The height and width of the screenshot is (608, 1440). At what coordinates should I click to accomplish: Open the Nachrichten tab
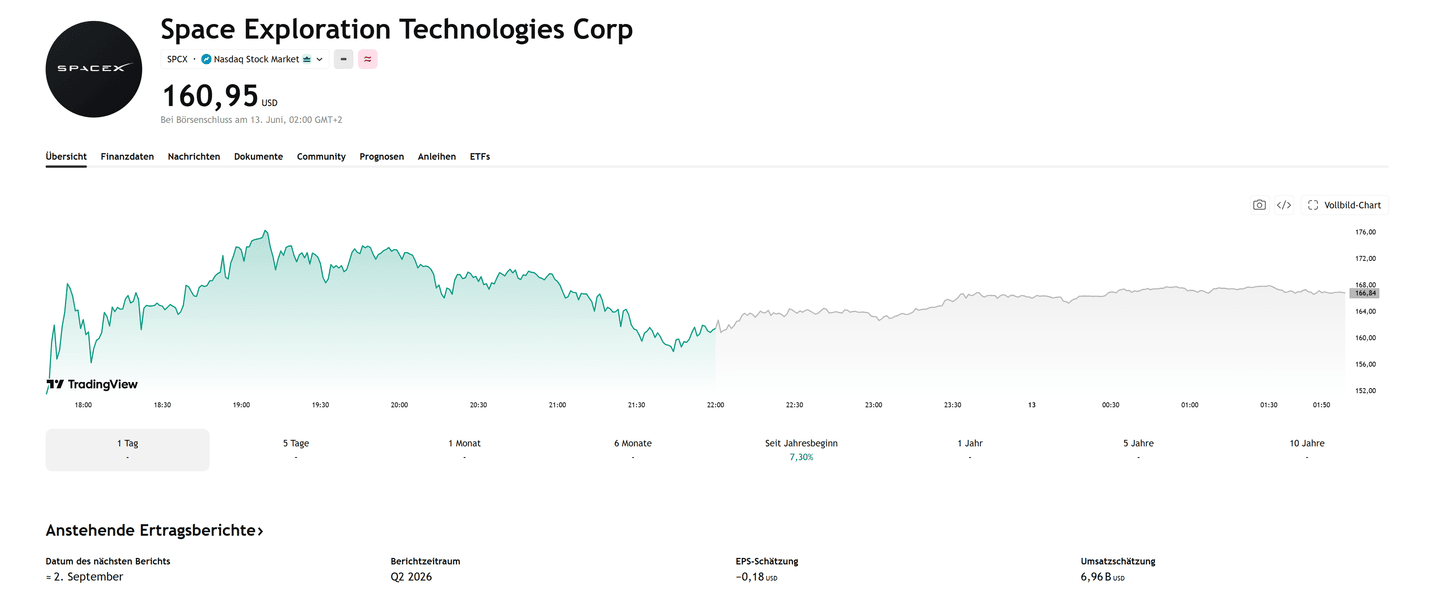(194, 157)
